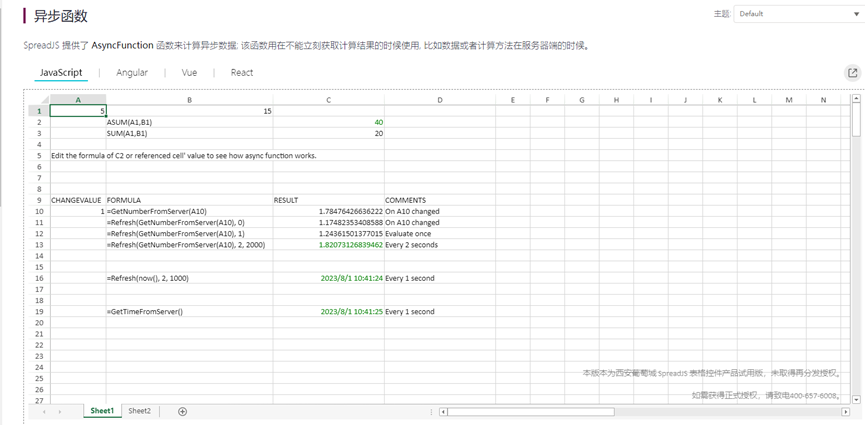Click the horizontal scrollbar thumb
The height and width of the screenshot is (425, 865).
click(x=531, y=412)
